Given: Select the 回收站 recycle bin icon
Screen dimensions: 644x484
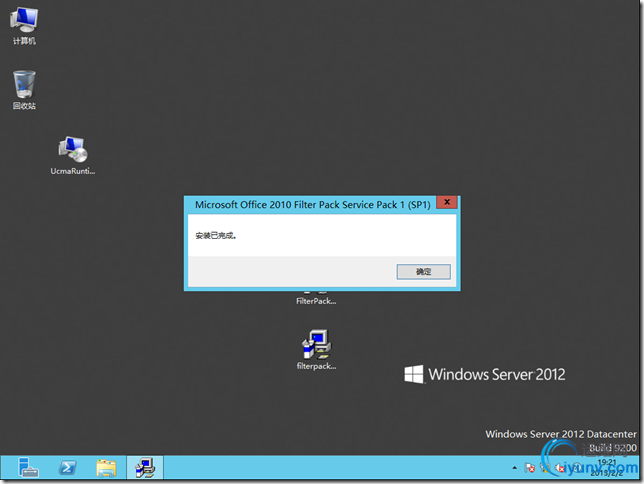Looking at the screenshot, I should [x=24, y=90].
